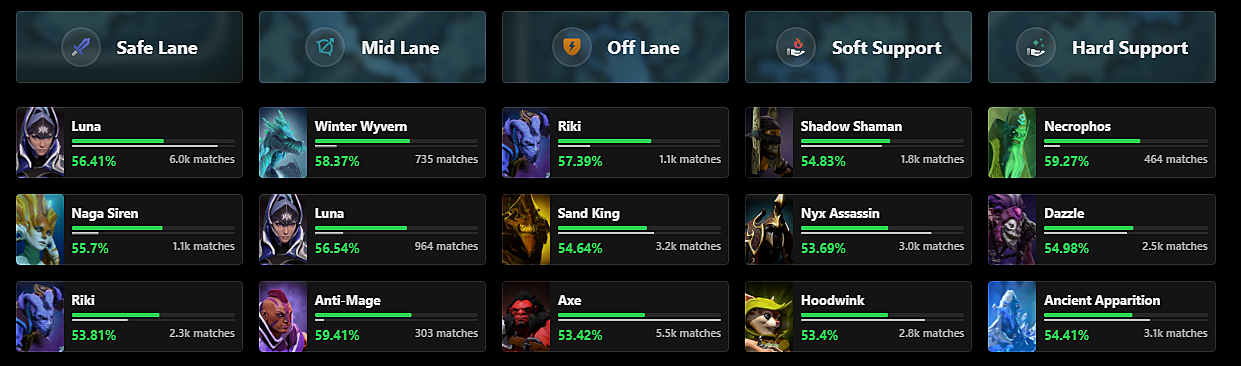Click the Soft Support flame icon
This screenshot has width=1241, height=366.
796,47
